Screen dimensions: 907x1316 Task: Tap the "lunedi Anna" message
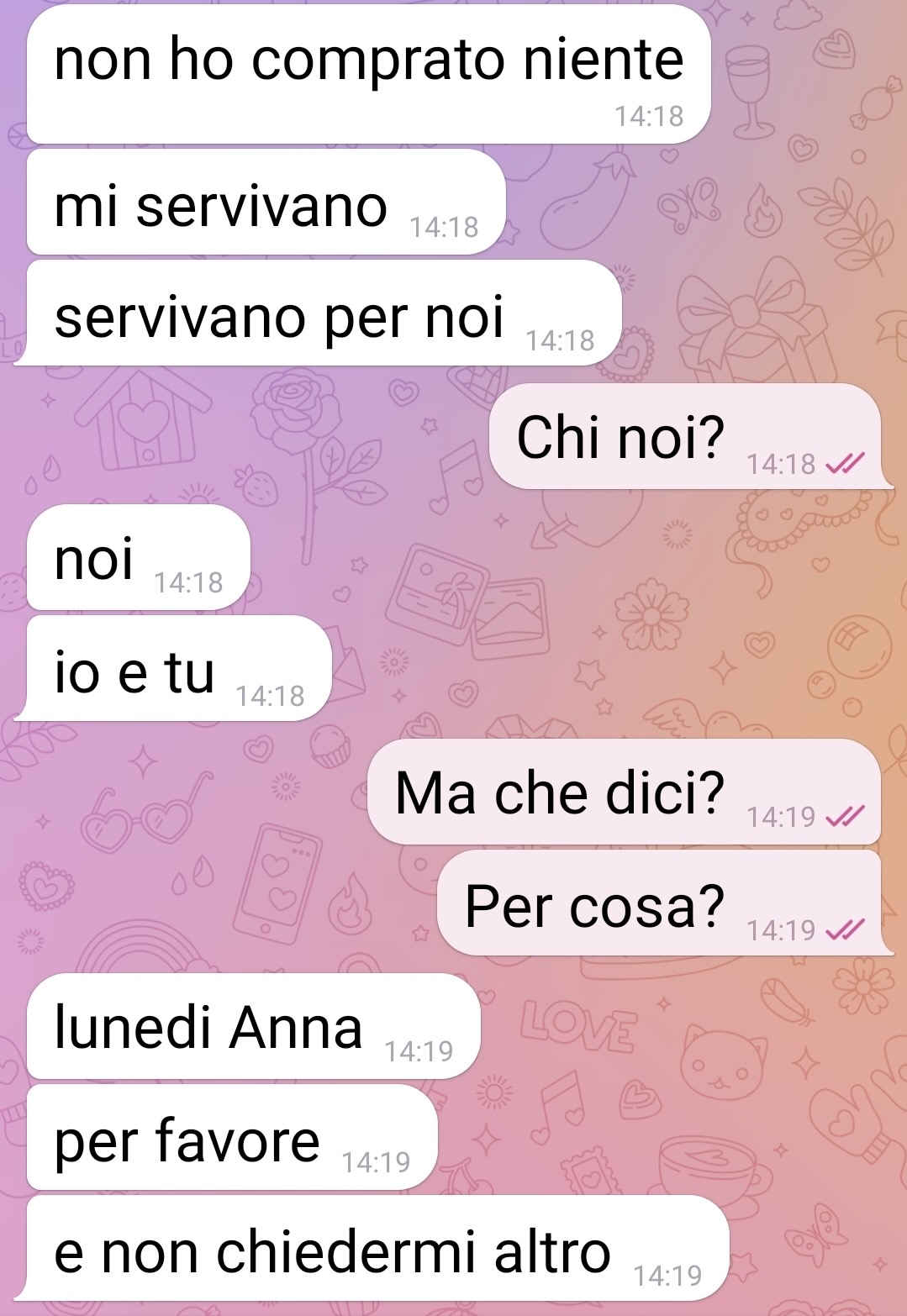point(253,1026)
